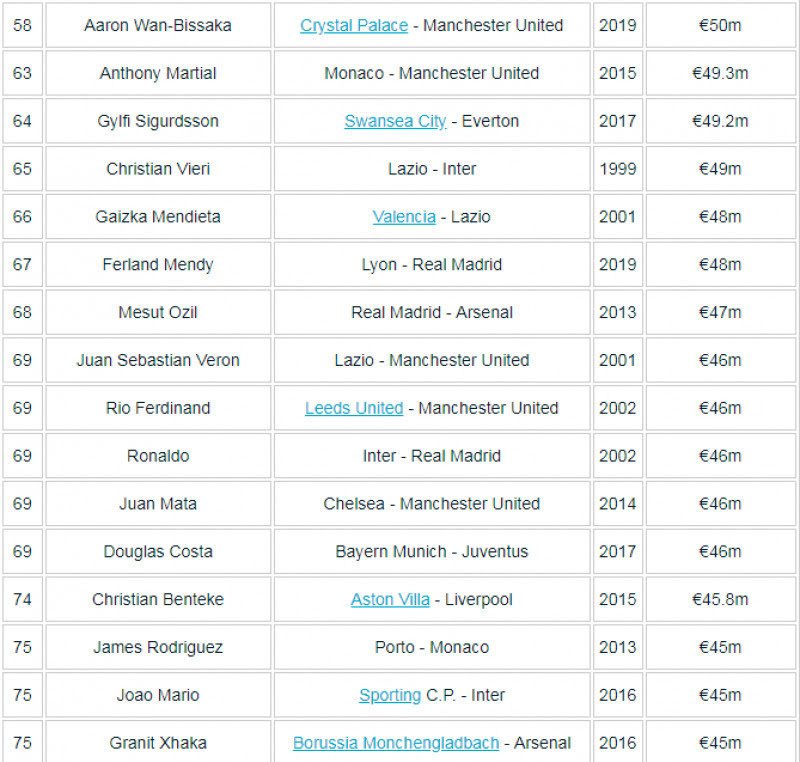Click the Mesut Ozil player cell

(158, 312)
